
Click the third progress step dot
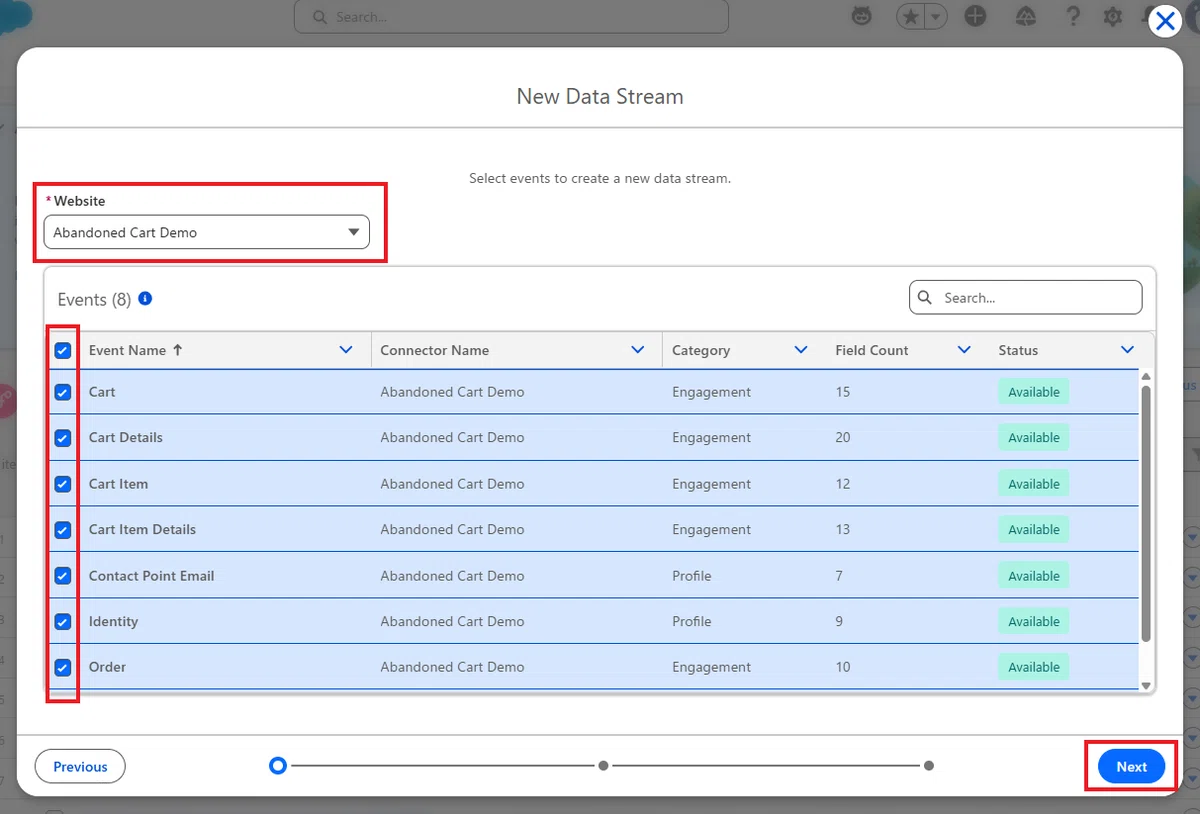coord(929,766)
